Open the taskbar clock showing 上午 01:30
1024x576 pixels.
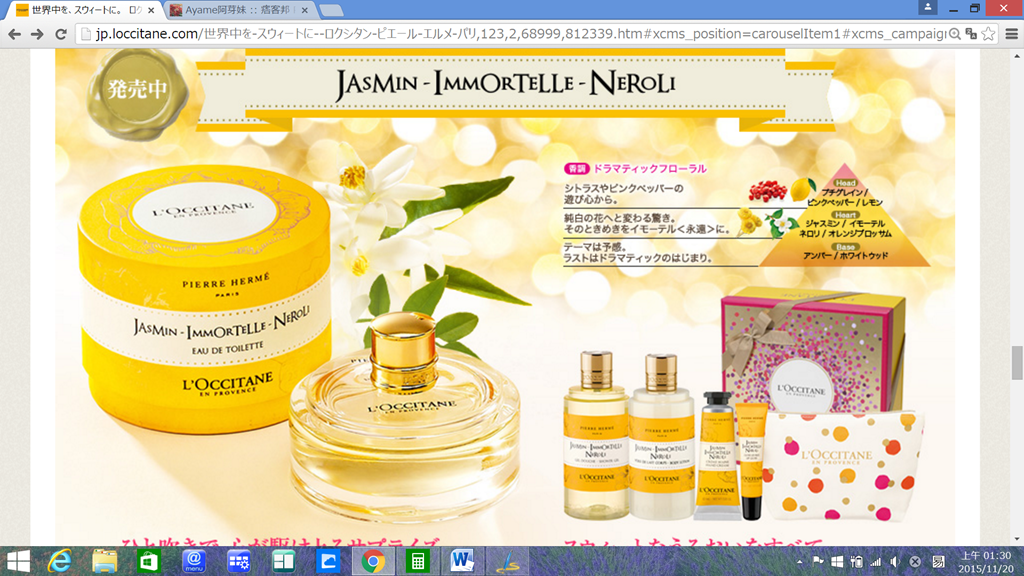pos(985,562)
